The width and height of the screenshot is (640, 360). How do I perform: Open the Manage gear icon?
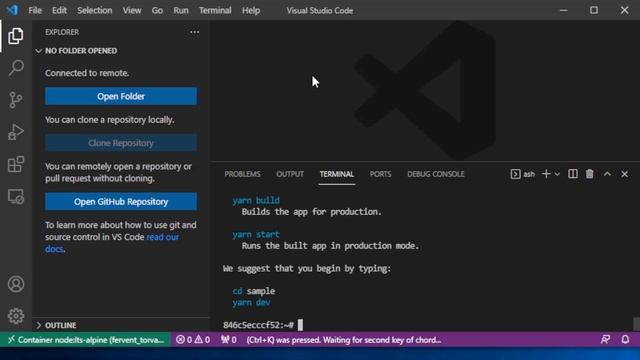(16, 316)
